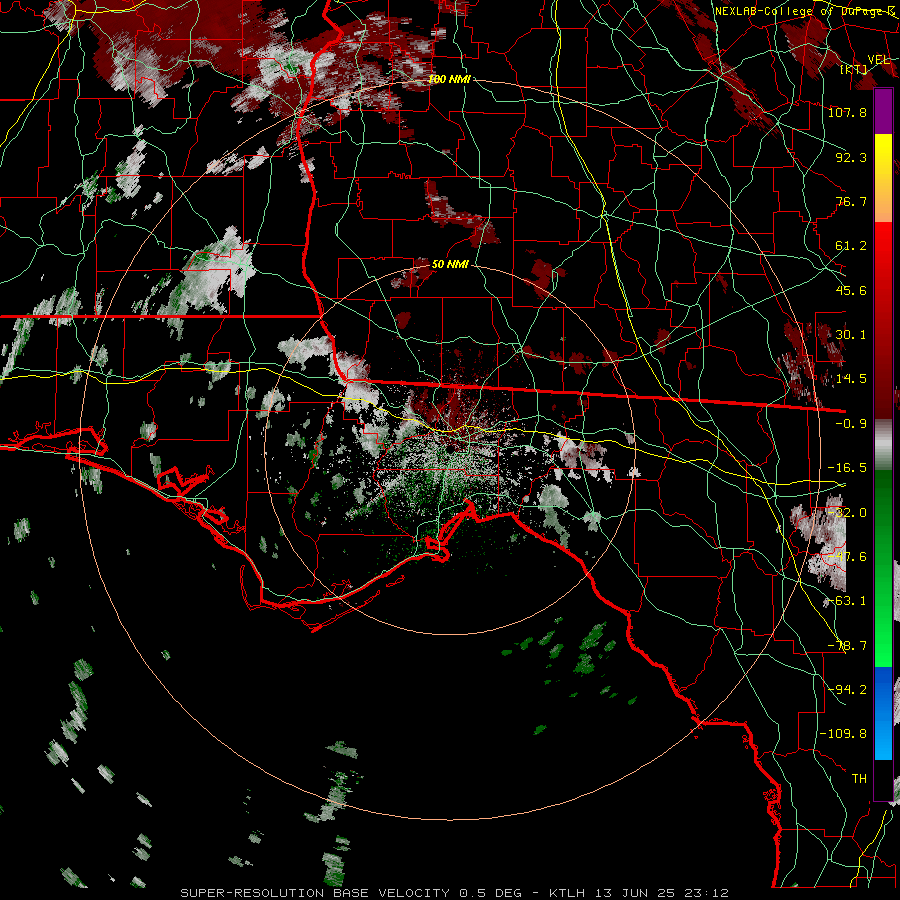Click the 92.3 velocity scale value
The width and height of the screenshot is (900, 900).
point(851,157)
